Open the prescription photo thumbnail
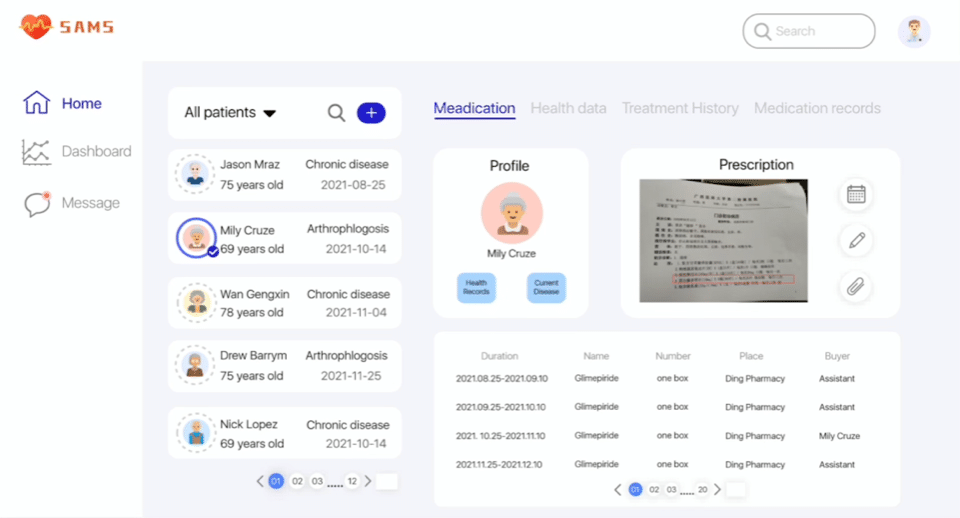The image size is (960, 518). [723, 240]
